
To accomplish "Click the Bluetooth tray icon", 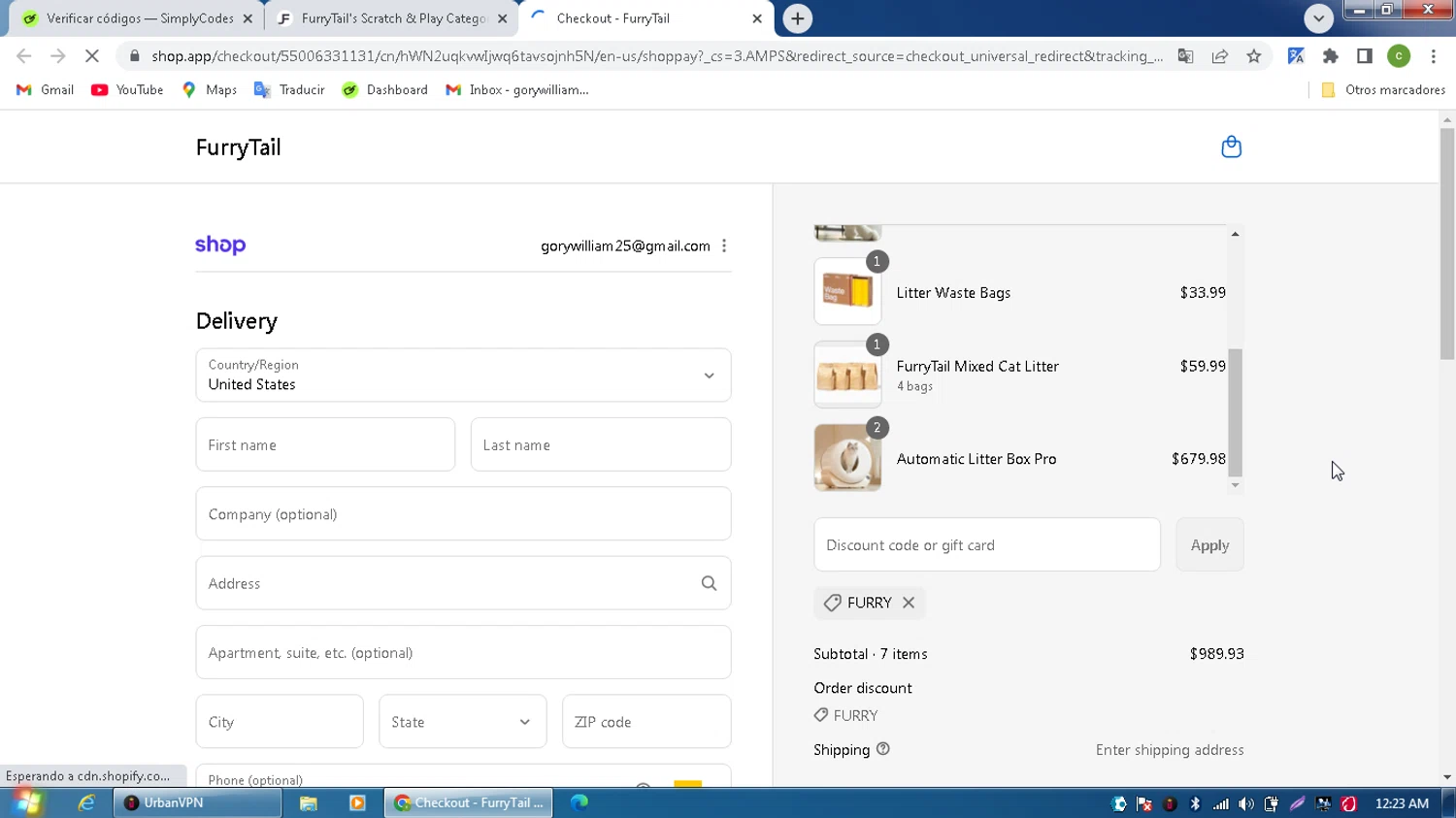I will tap(1195, 803).
